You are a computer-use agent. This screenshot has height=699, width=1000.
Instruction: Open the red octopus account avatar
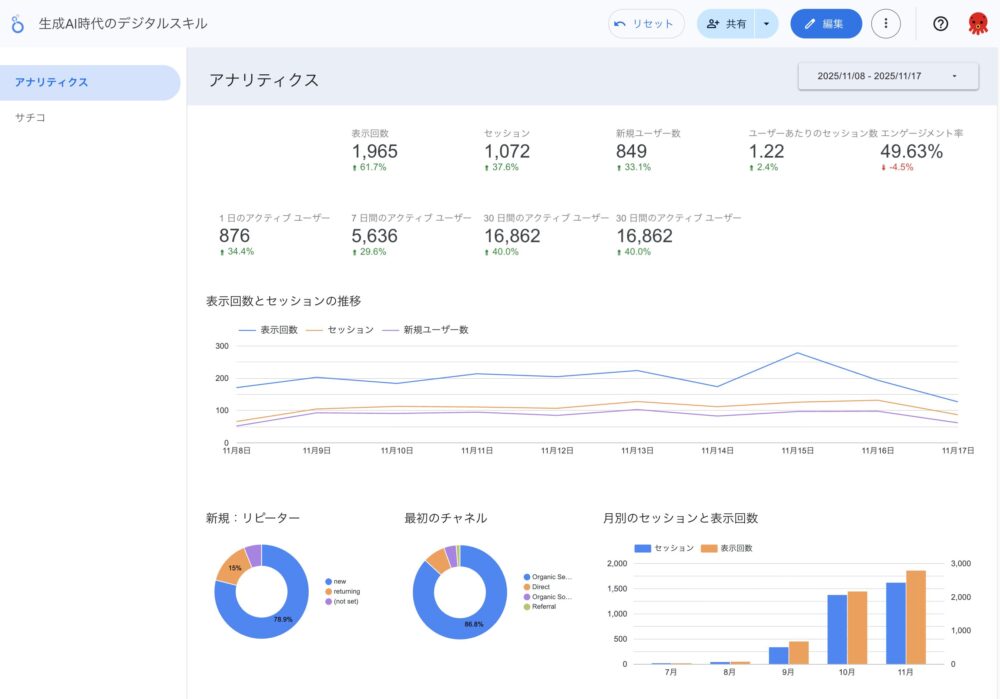point(977,24)
